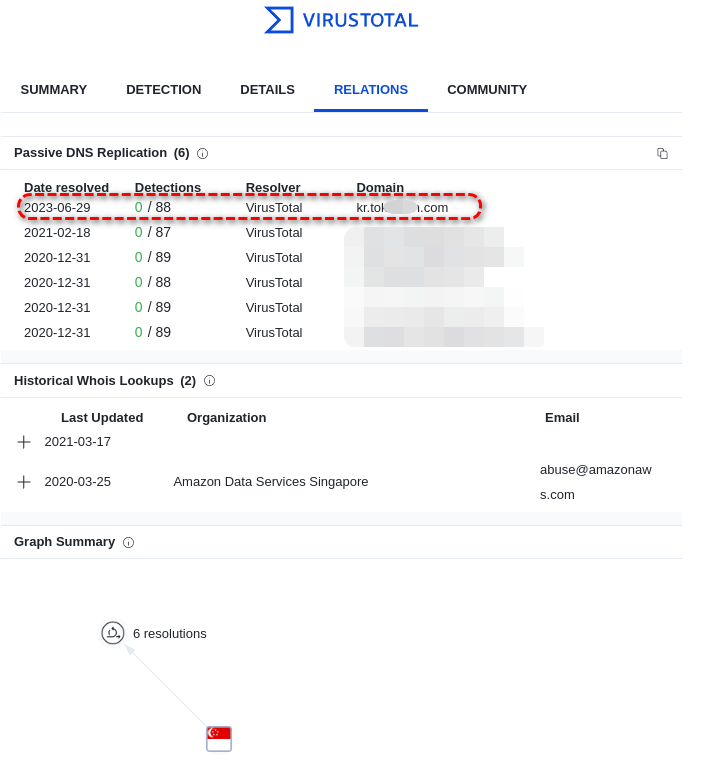Click the Singapore flag graph node
This screenshot has height=772, width=716.
coord(219,739)
